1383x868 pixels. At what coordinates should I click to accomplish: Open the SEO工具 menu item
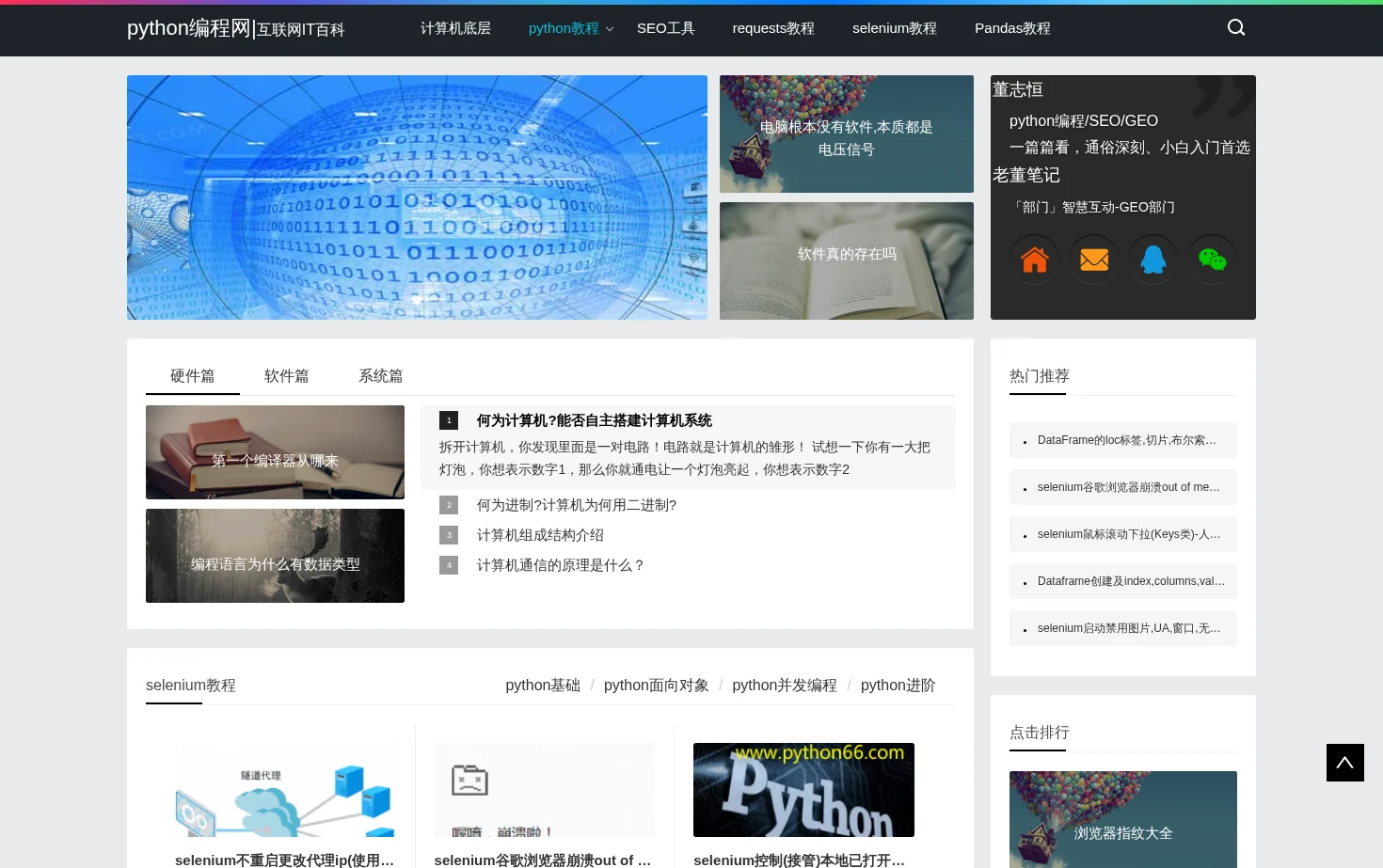coord(666,28)
